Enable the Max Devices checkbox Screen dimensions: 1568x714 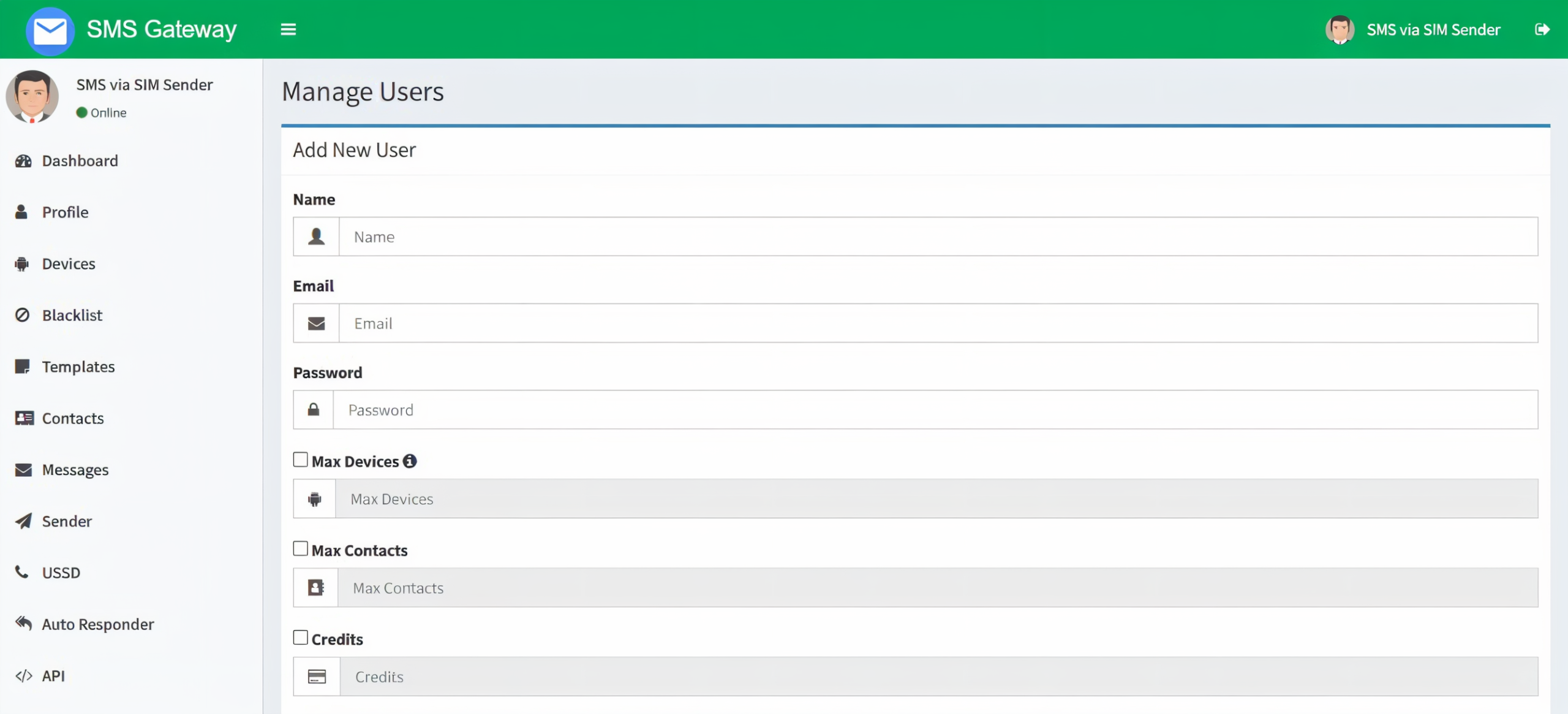[300, 460]
